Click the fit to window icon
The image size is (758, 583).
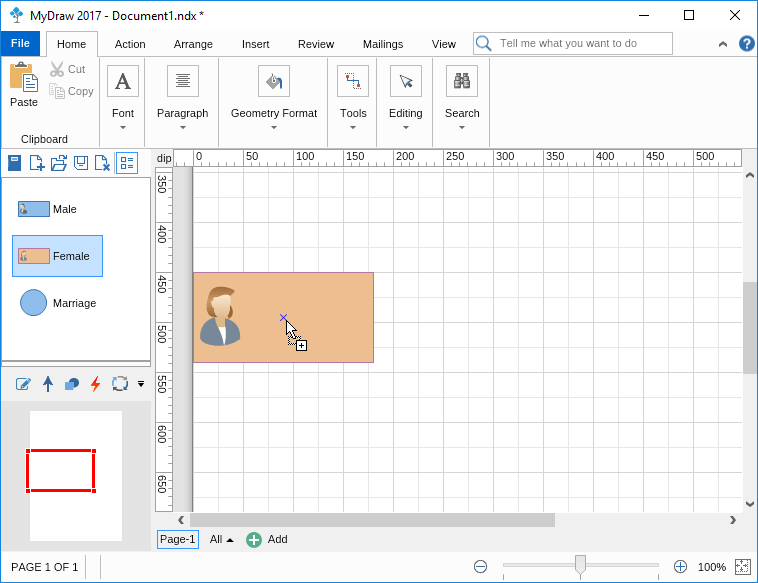point(743,567)
